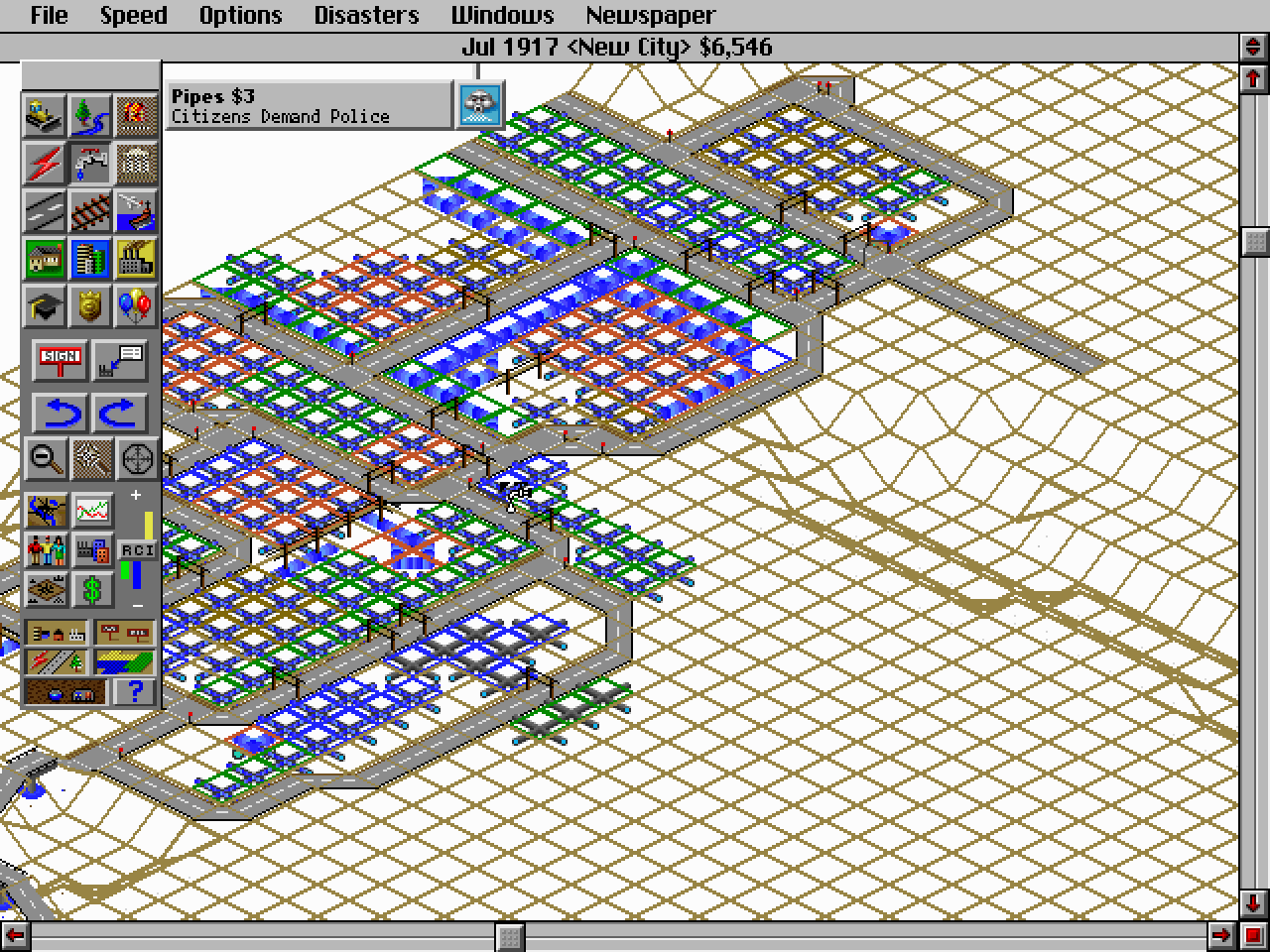
Task: Select the Residential zone house tool
Action: pyautogui.click(x=46, y=258)
